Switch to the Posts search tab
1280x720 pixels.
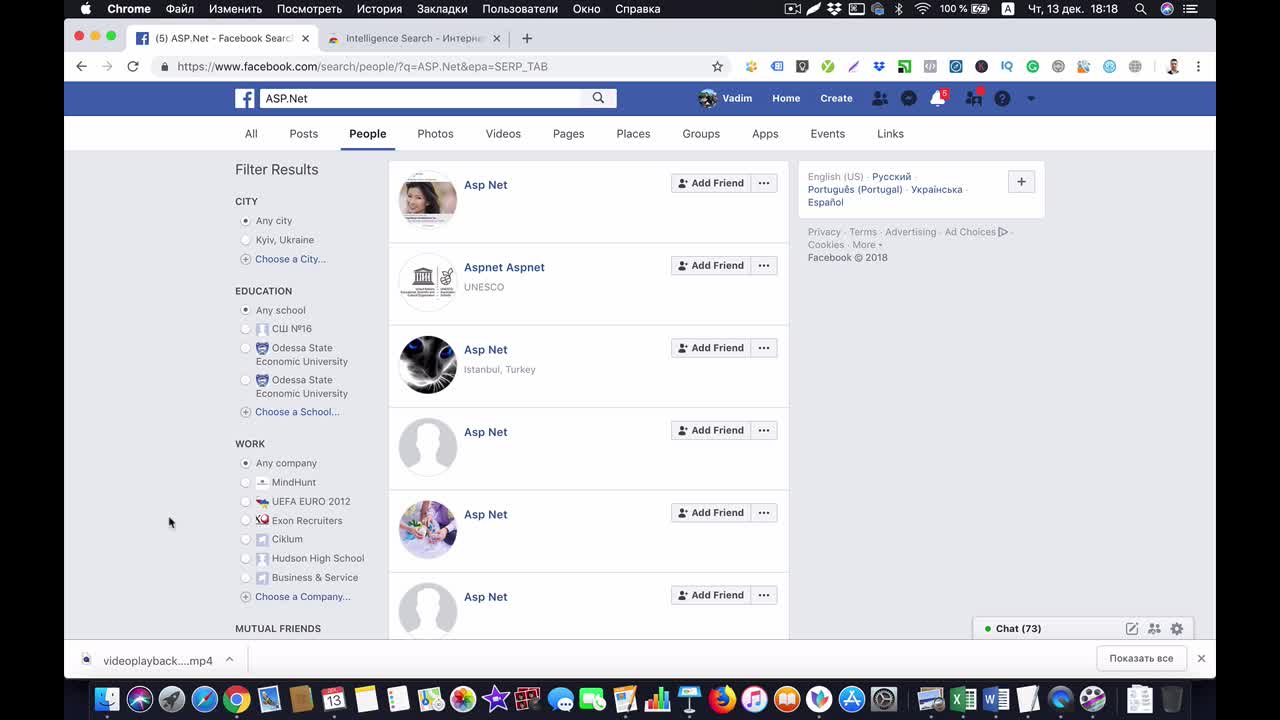304,134
